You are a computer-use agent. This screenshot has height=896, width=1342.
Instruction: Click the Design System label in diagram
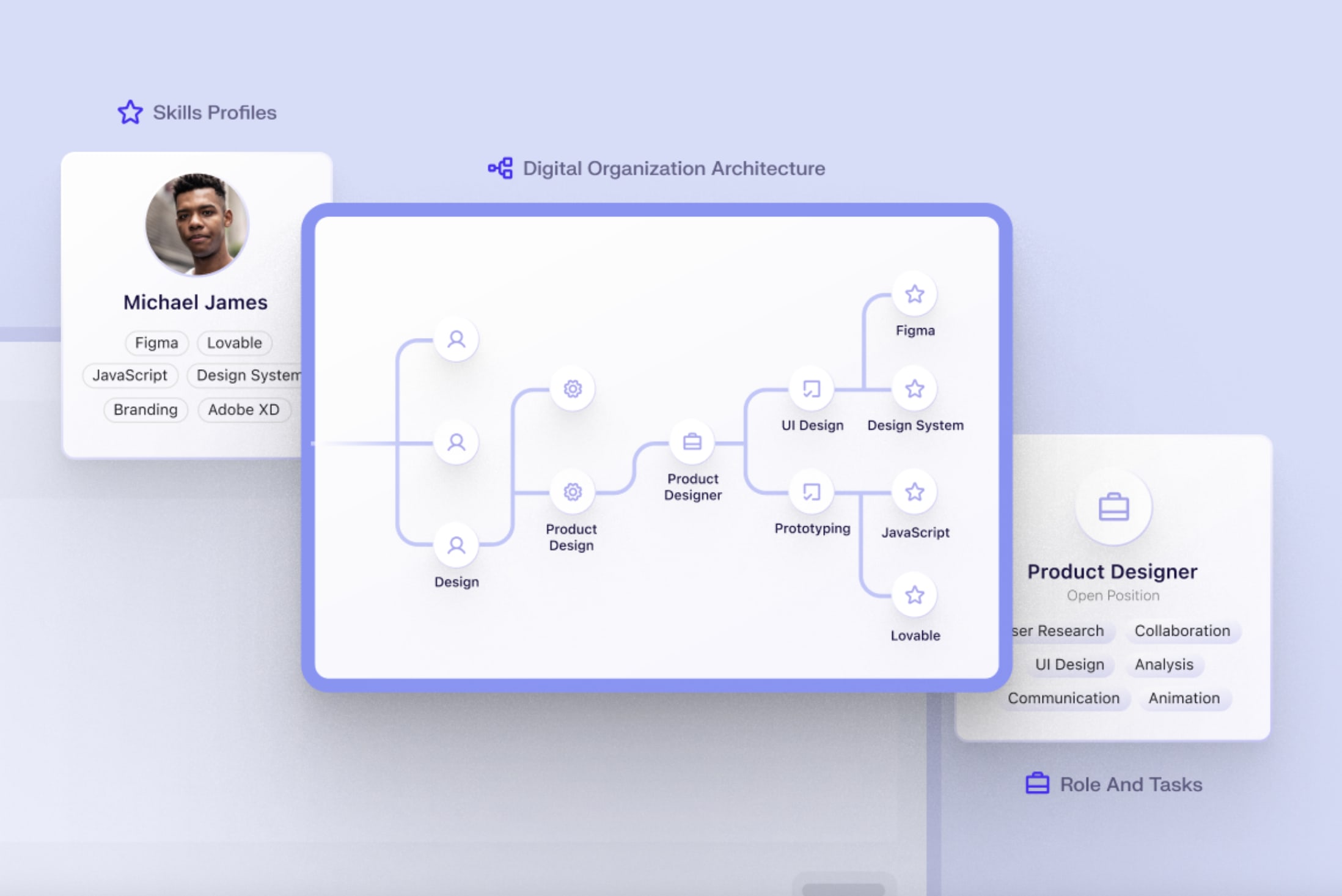coord(915,425)
